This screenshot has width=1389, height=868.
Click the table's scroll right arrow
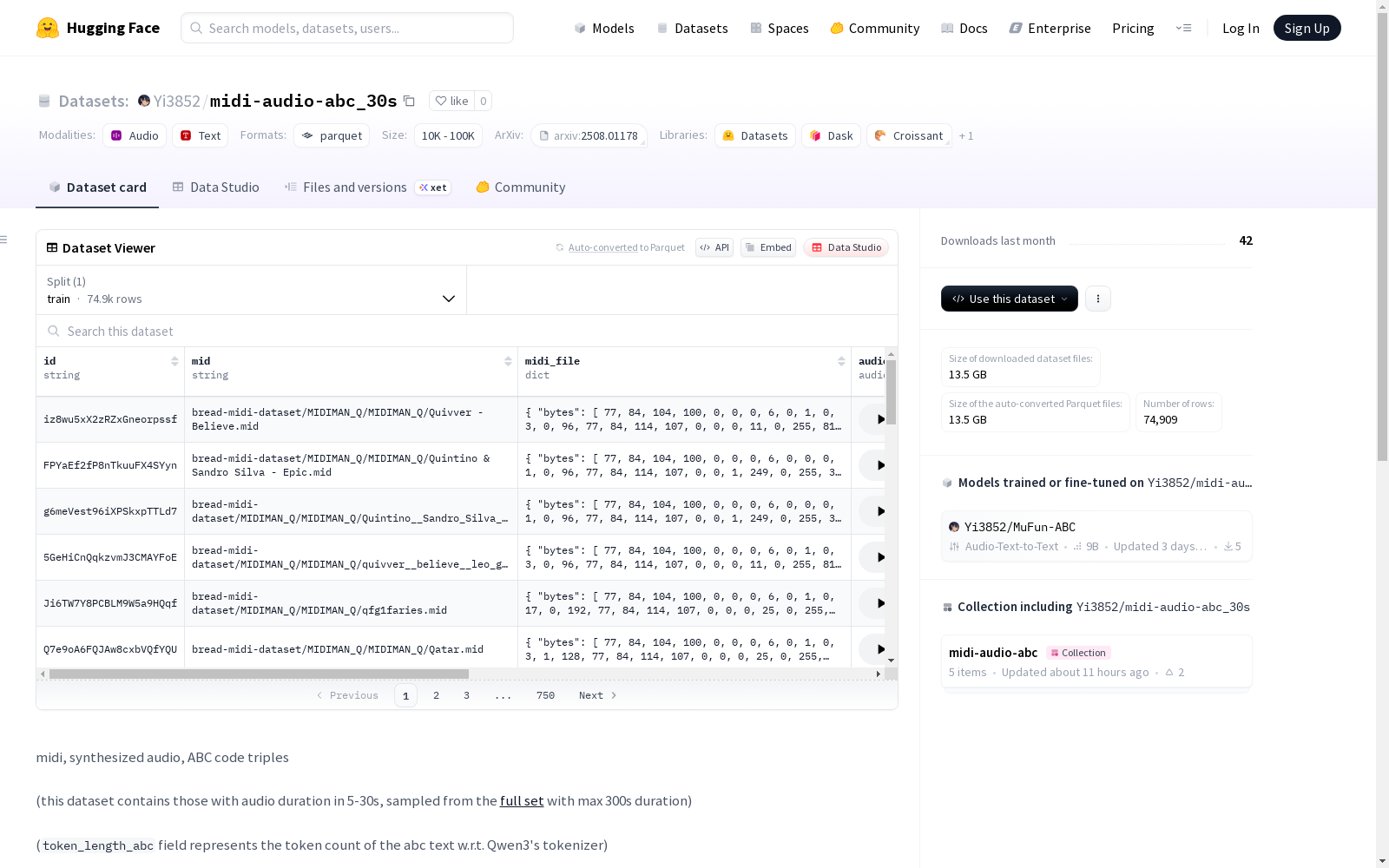[x=878, y=674]
